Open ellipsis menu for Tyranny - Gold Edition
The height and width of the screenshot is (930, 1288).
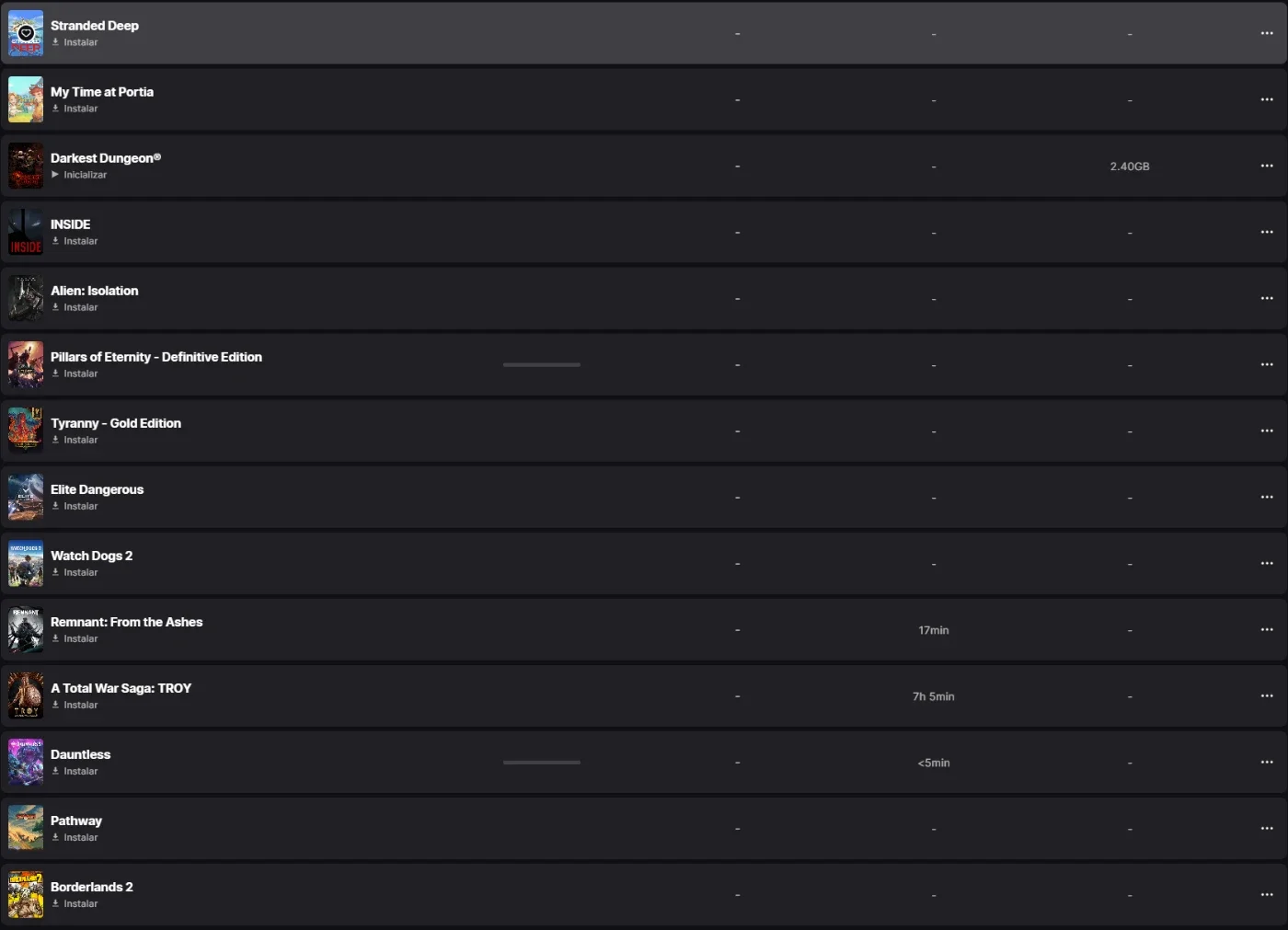[1267, 431]
